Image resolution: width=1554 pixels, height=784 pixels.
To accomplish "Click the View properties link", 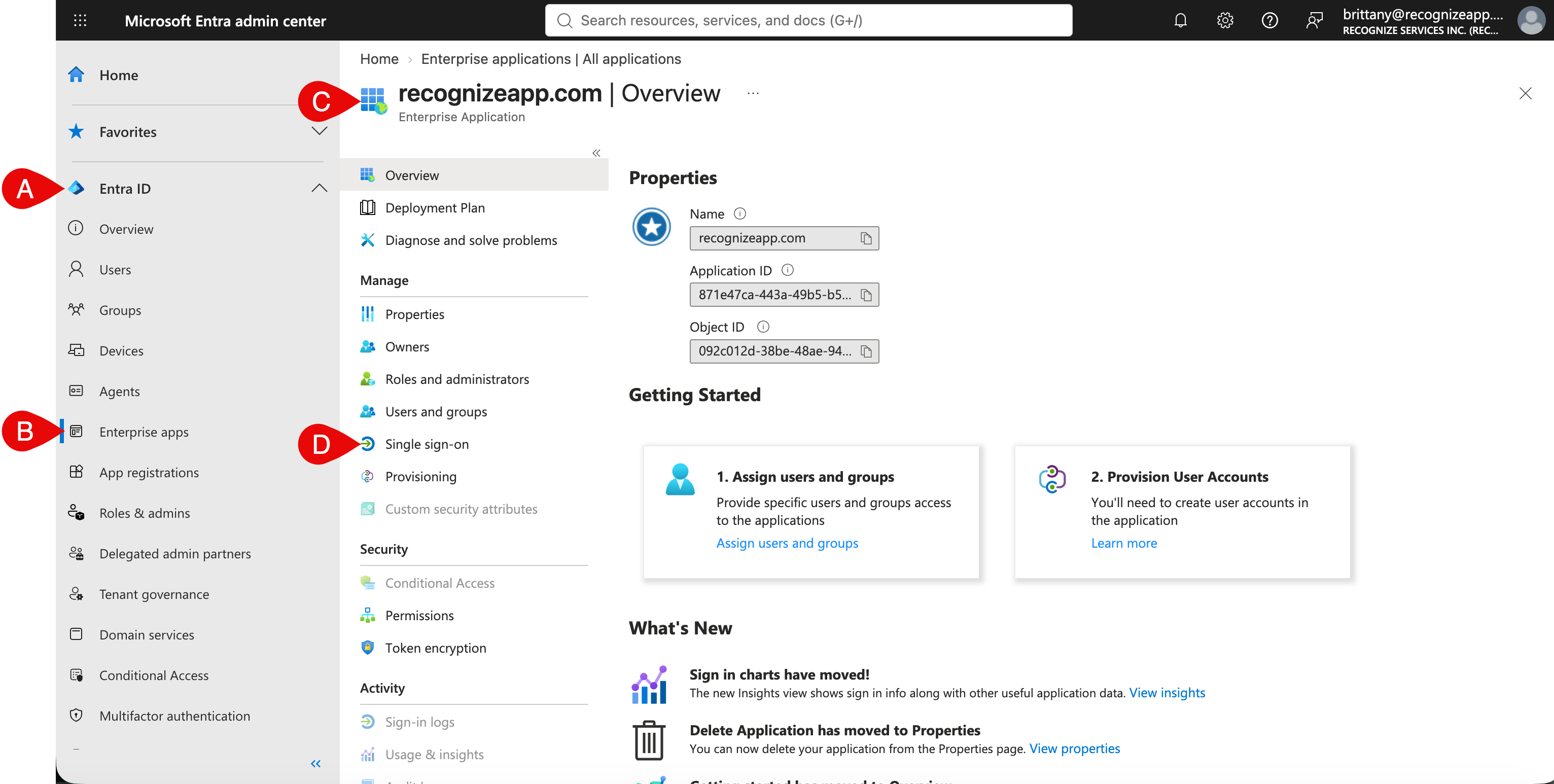I will coord(1074,749).
